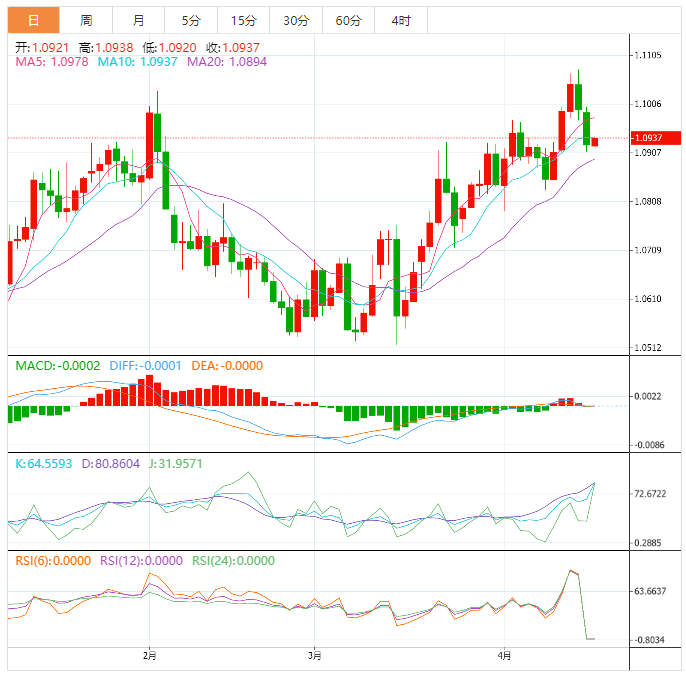The width and height of the screenshot is (686, 675).
Task: Choose the 30分 timeframe tab
Action: 296,20
